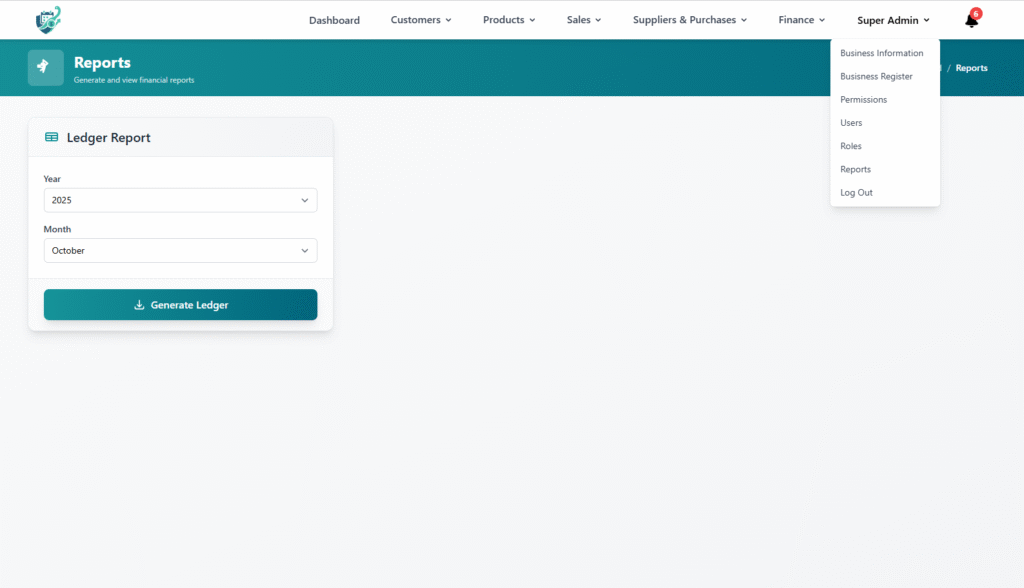Open the Month dropdown showing October

click(180, 251)
